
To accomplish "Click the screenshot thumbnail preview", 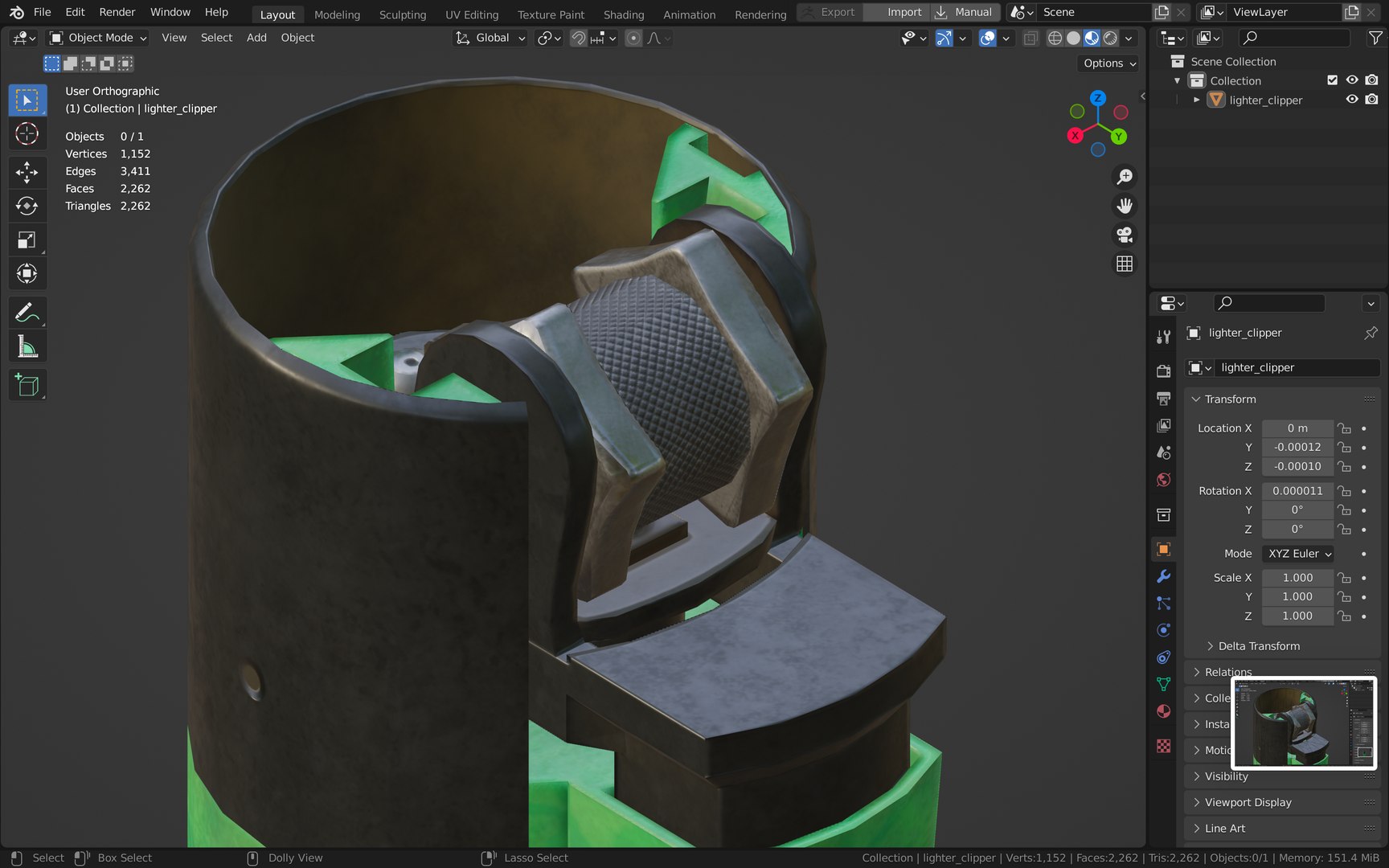I will point(1304,723).
